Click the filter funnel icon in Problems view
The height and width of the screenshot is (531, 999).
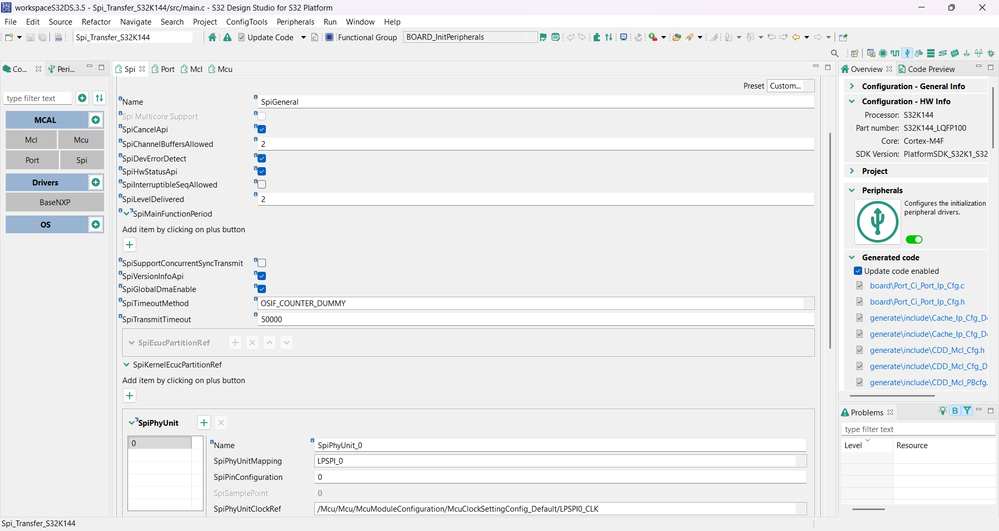pos(967,411)
